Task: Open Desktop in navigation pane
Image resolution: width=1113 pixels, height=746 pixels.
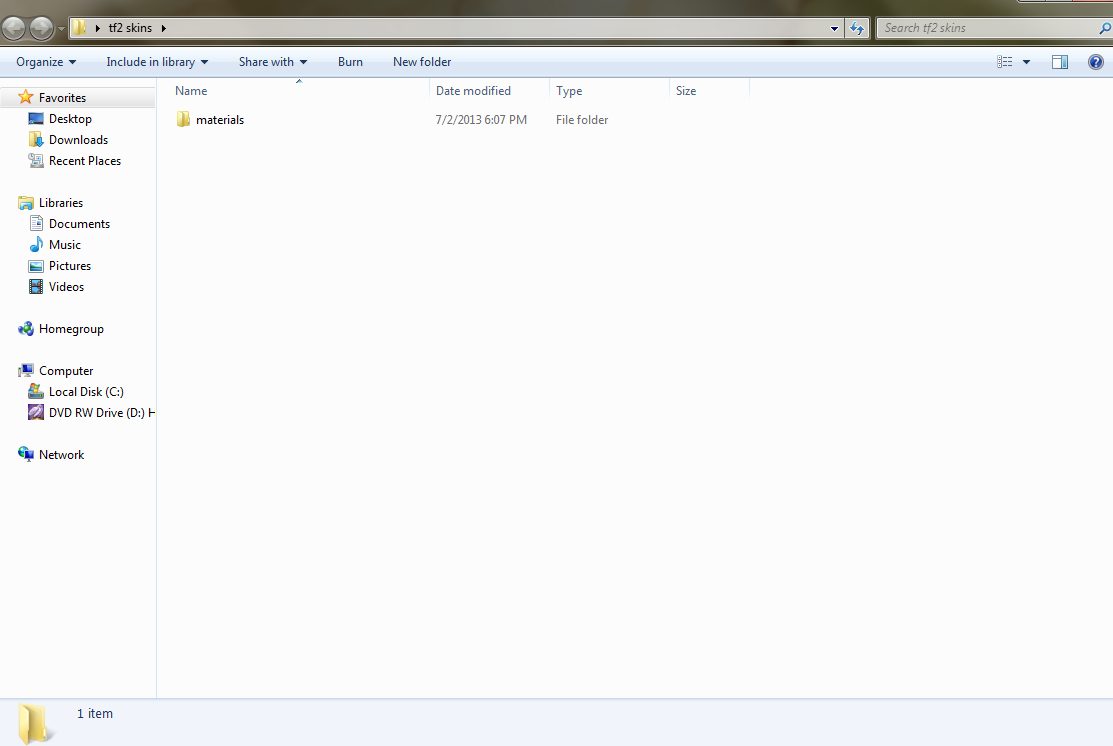Action: click(70, 119)
